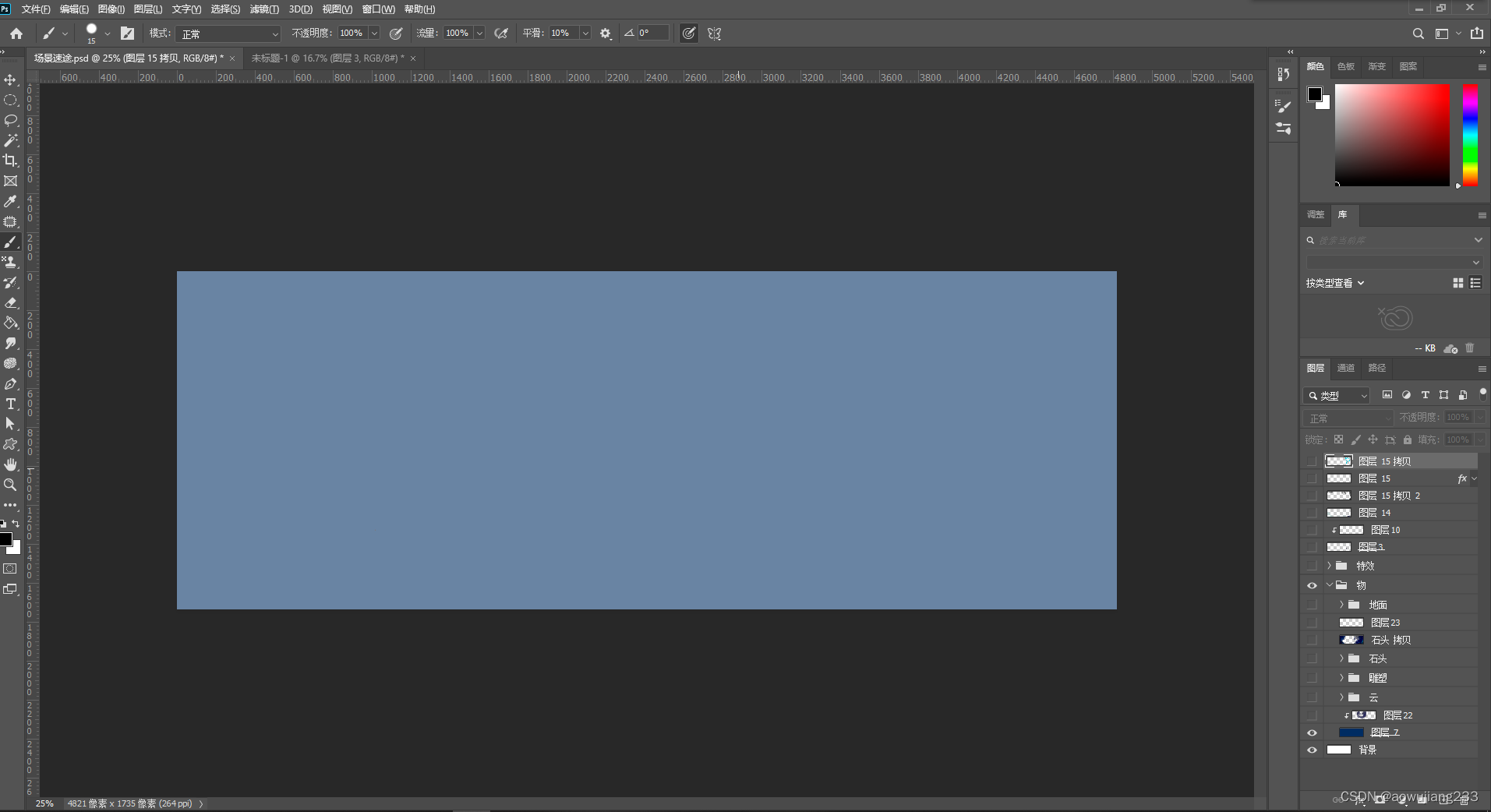Select the Lasso tool
The width and height of the screenshot is (1491, 812).
coord(10,120)
